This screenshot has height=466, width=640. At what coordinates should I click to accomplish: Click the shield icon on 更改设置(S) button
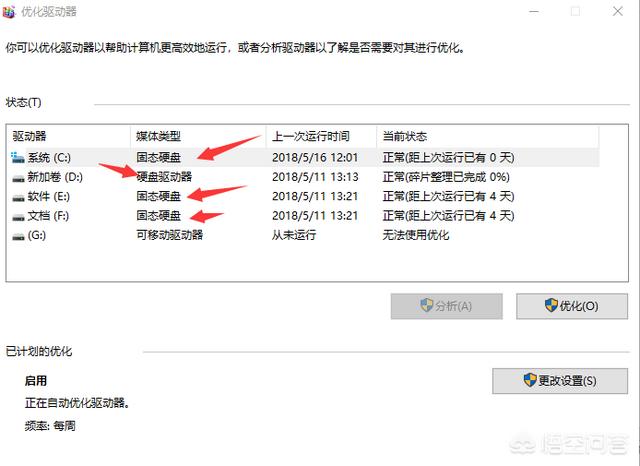click(x=530, y=380)
